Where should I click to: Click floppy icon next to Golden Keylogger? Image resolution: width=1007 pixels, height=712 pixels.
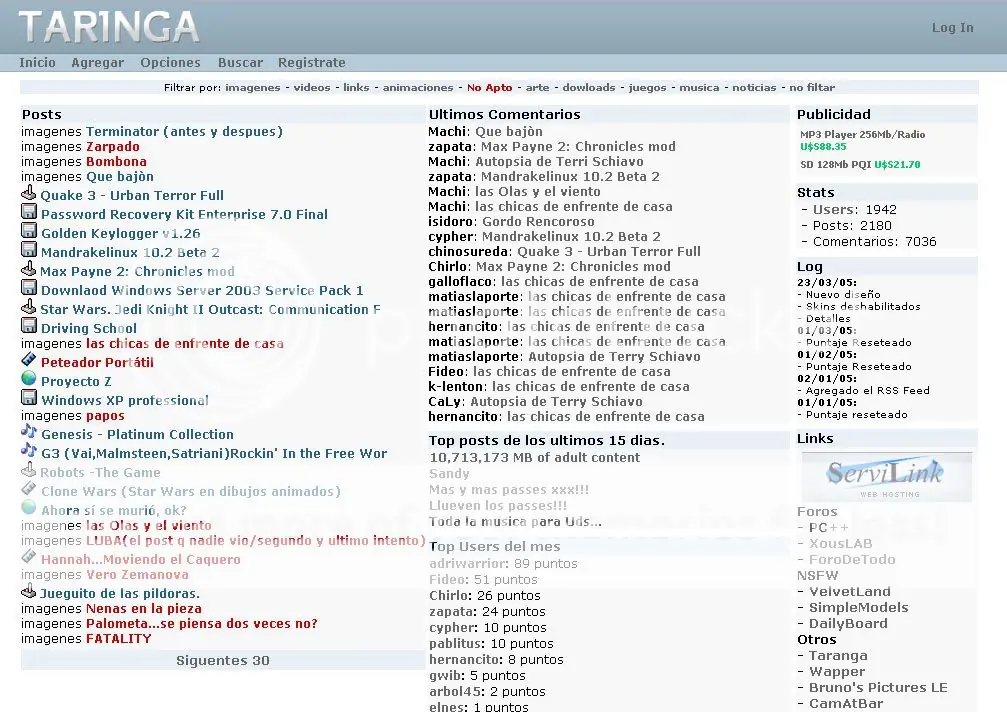(29, 230)
